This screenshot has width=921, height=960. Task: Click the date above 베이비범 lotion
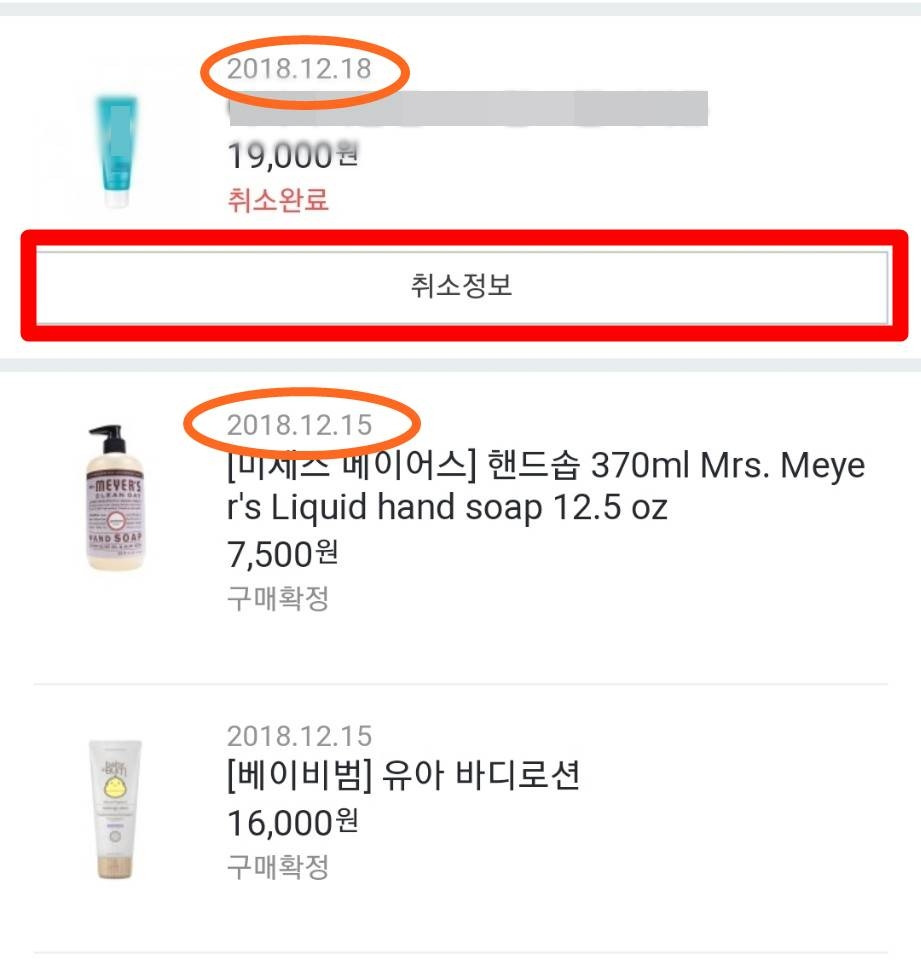coord(299,737)
